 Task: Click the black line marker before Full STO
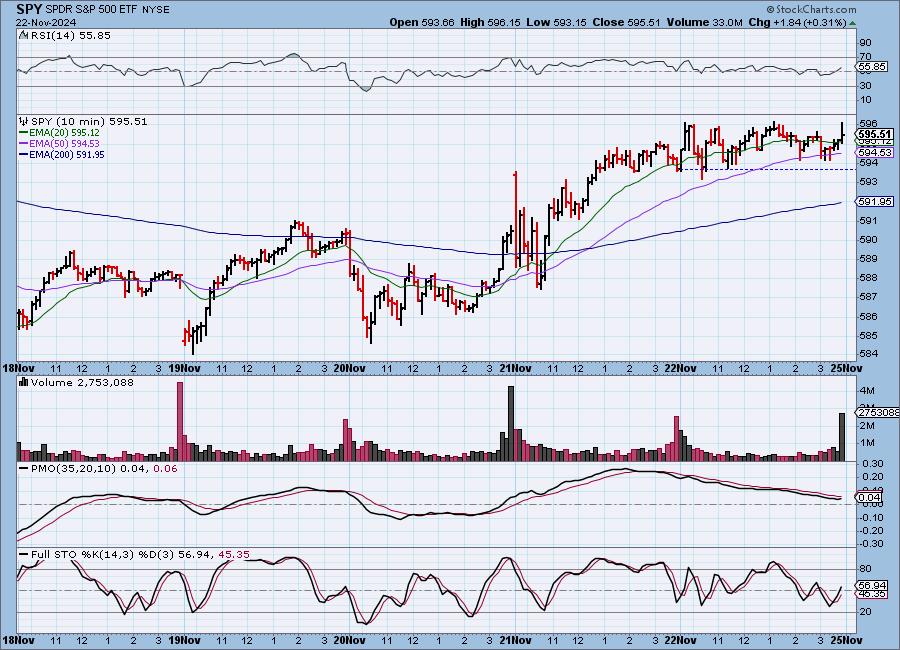coord(24,555)
